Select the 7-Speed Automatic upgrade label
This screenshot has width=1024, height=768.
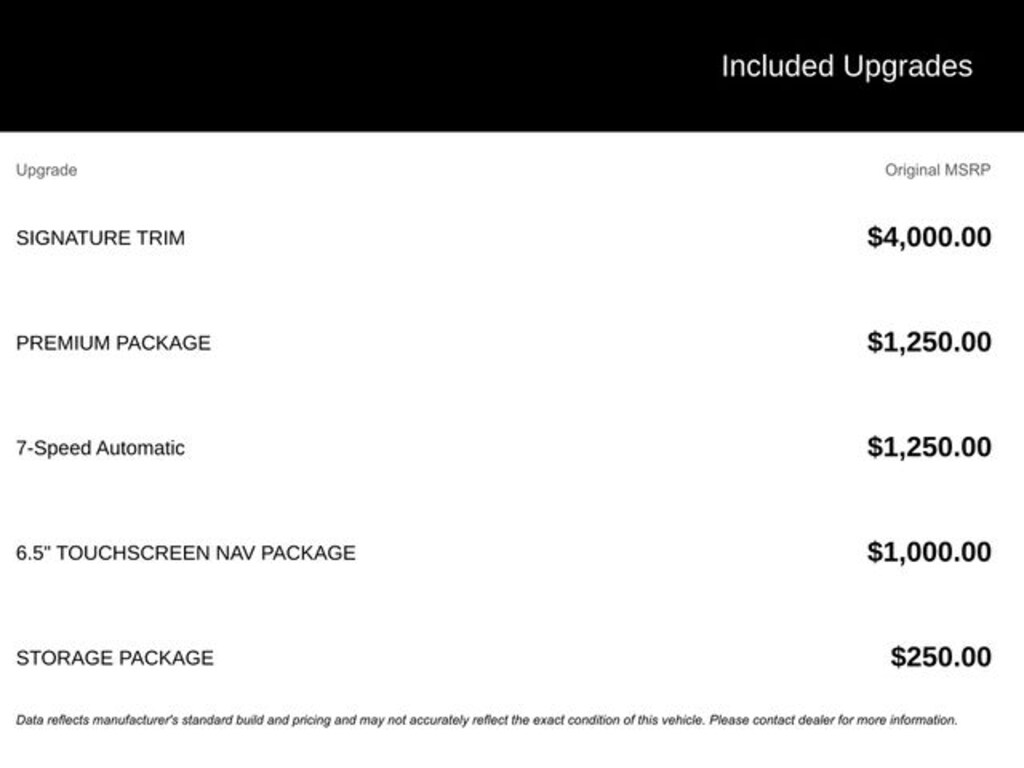[100, 448]
